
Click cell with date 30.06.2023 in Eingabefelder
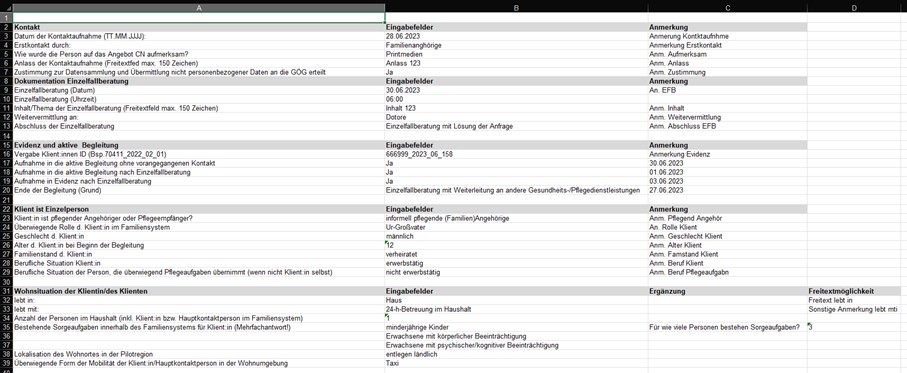click(x=516, y=90)
